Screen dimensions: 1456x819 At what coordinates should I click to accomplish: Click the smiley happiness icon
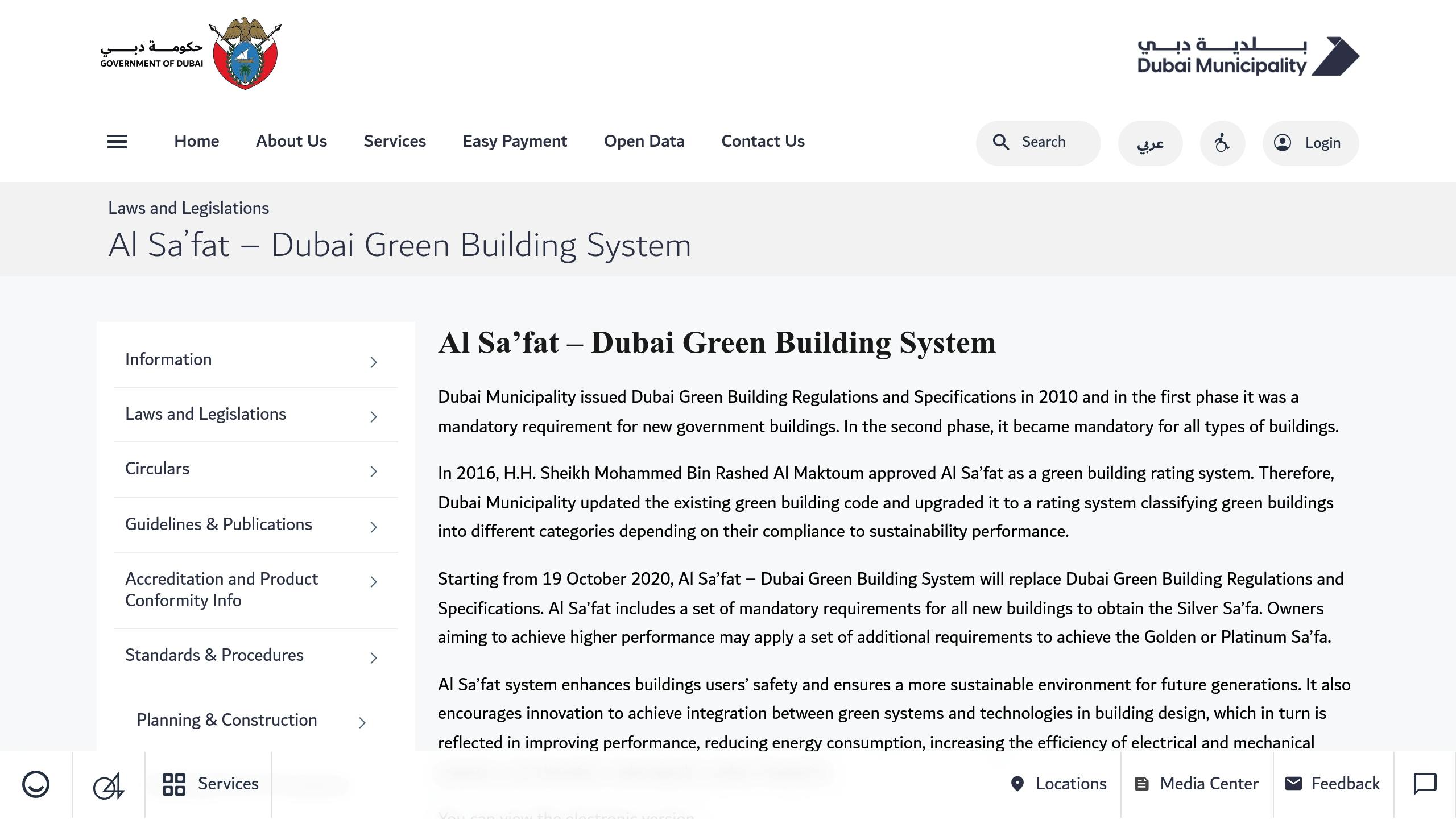click(36, 784)
